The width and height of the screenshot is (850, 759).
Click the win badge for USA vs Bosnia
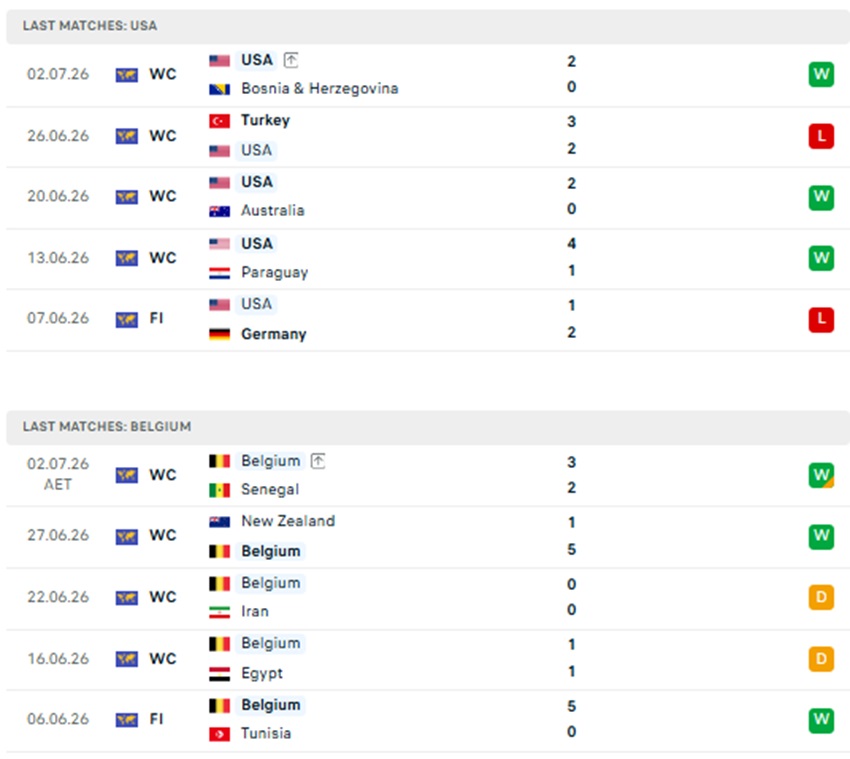(x=821, y=74)
